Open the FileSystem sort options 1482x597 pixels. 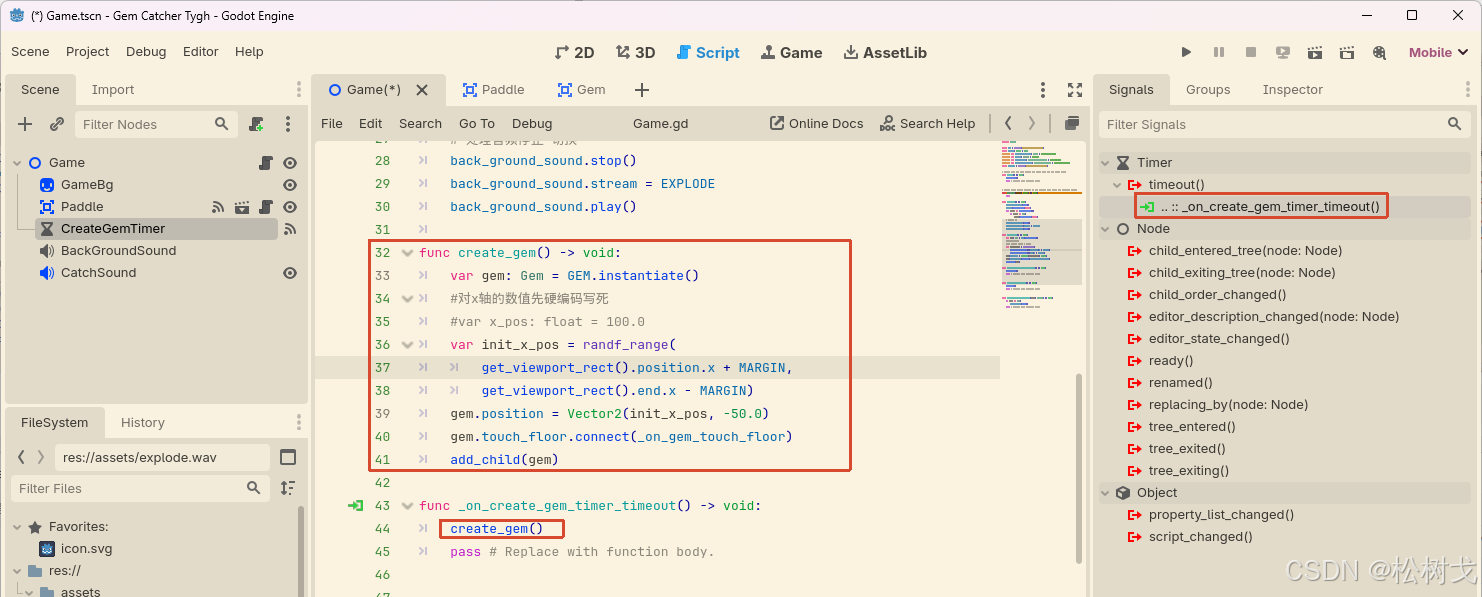tap(288, 488)
